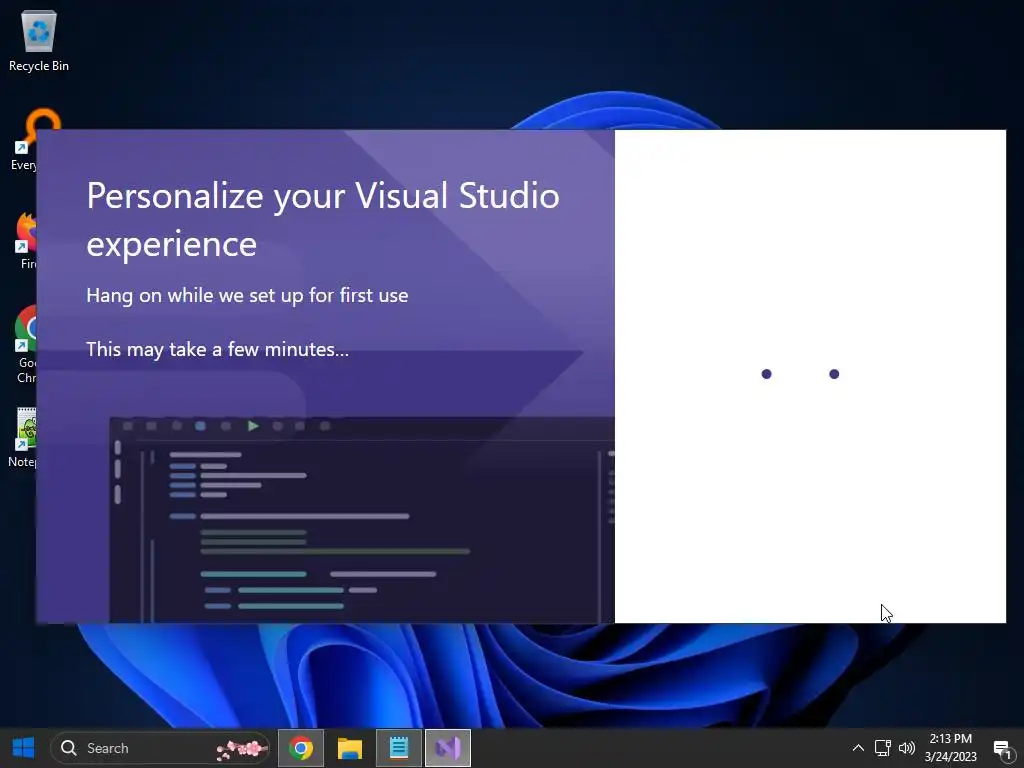Click the taskbar Search box
The image size is (1024, 768).
[x=160, y=748]
